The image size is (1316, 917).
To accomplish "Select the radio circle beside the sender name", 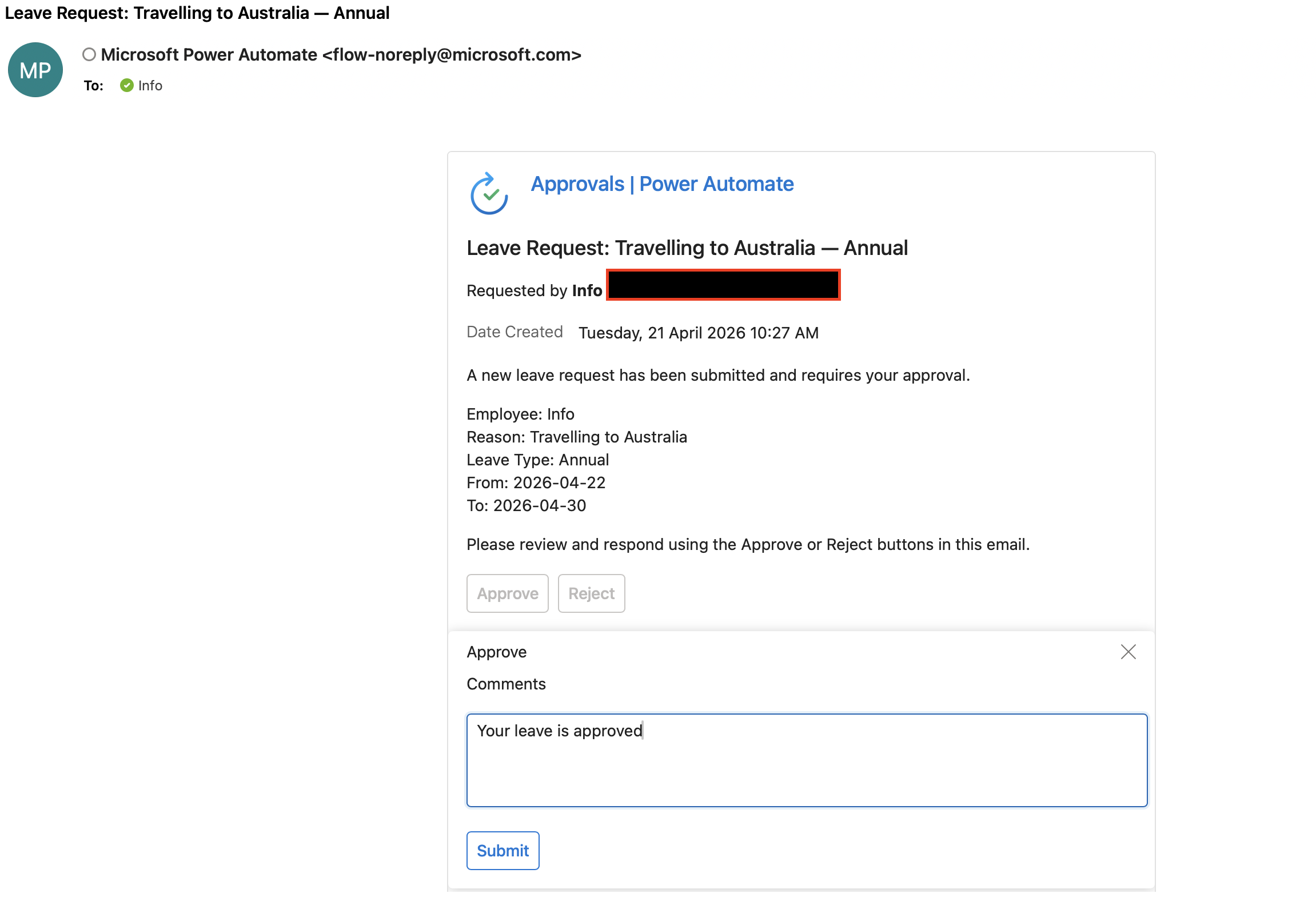I will coord(89,54).
